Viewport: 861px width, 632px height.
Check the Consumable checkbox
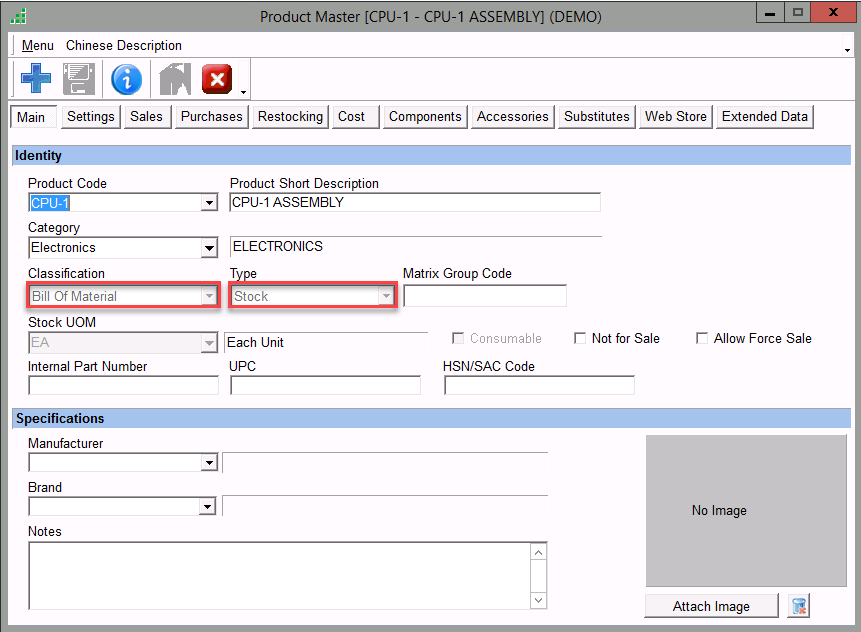(x=458, y=339)
